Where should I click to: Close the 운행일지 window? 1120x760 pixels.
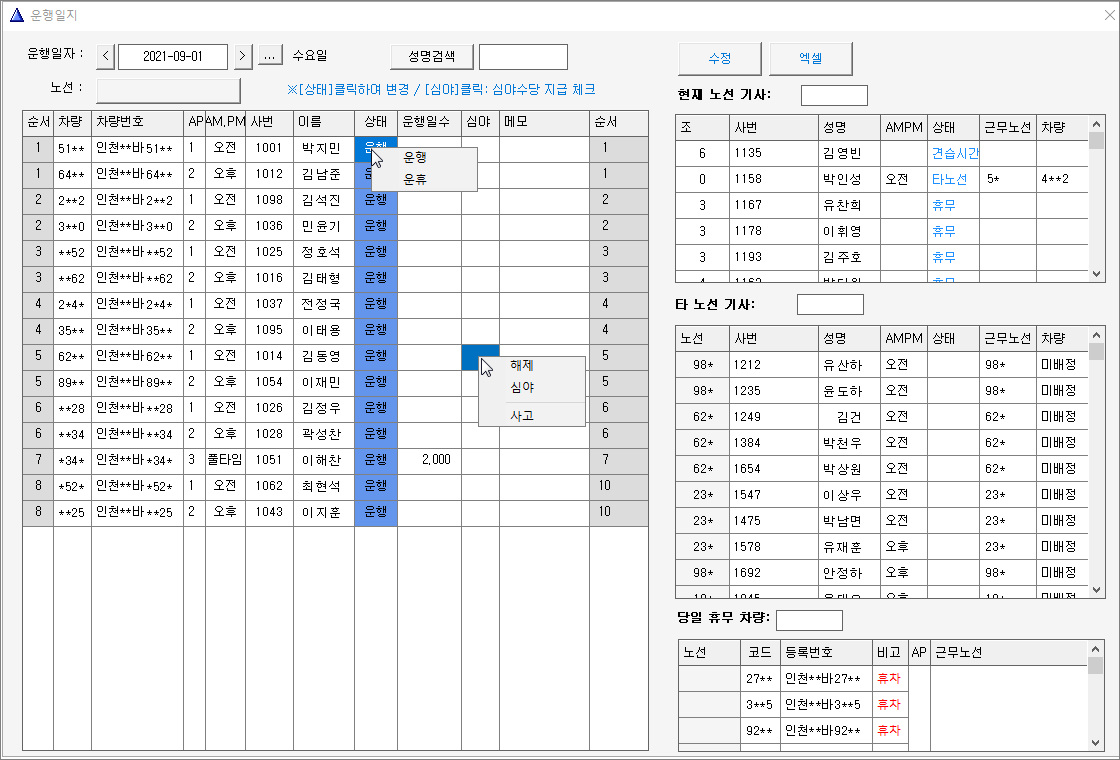click(x=1108, y=16)
